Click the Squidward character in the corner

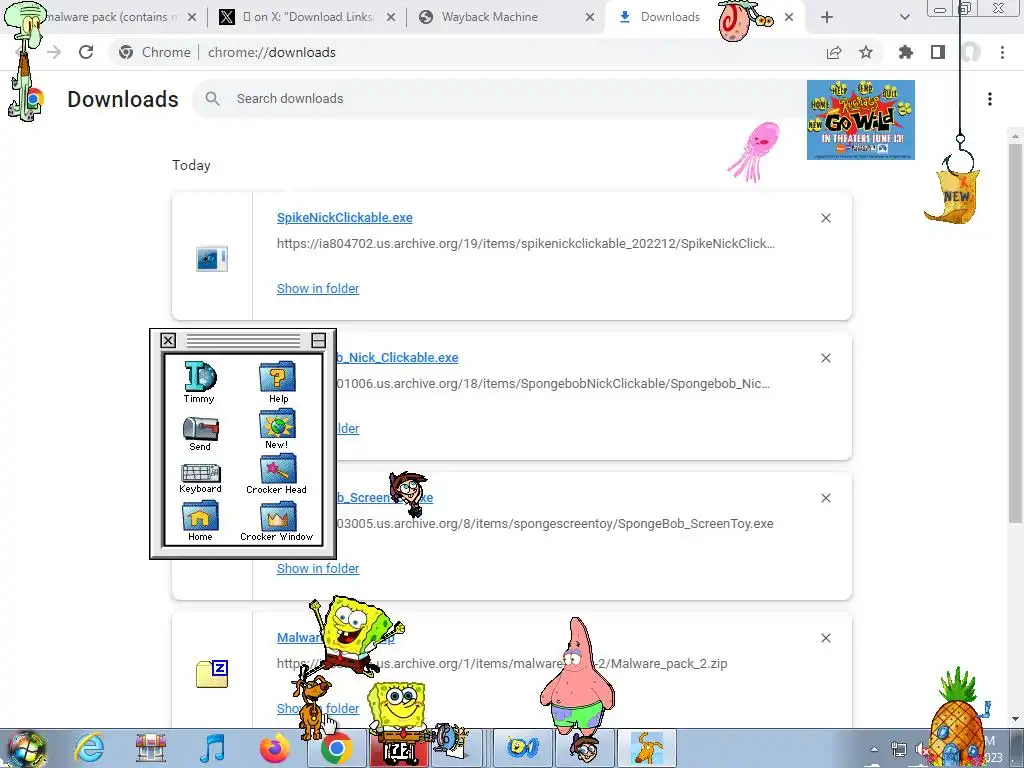tap(25, 62)
